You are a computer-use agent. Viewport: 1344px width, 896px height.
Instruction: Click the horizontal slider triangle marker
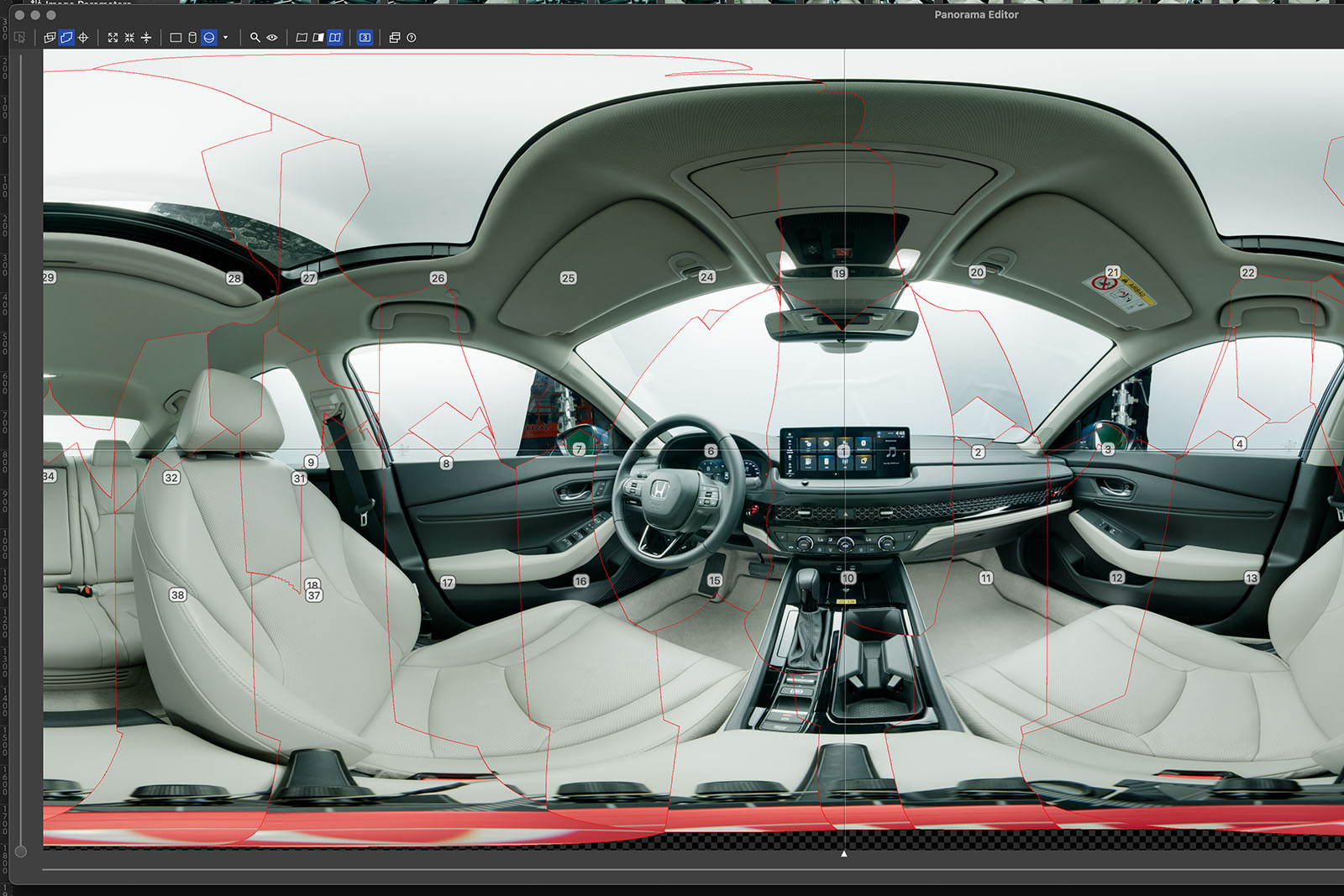coord(844,854)
